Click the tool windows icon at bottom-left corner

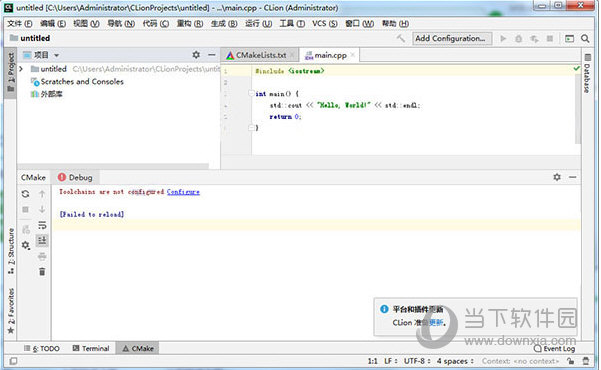[13, 361]
